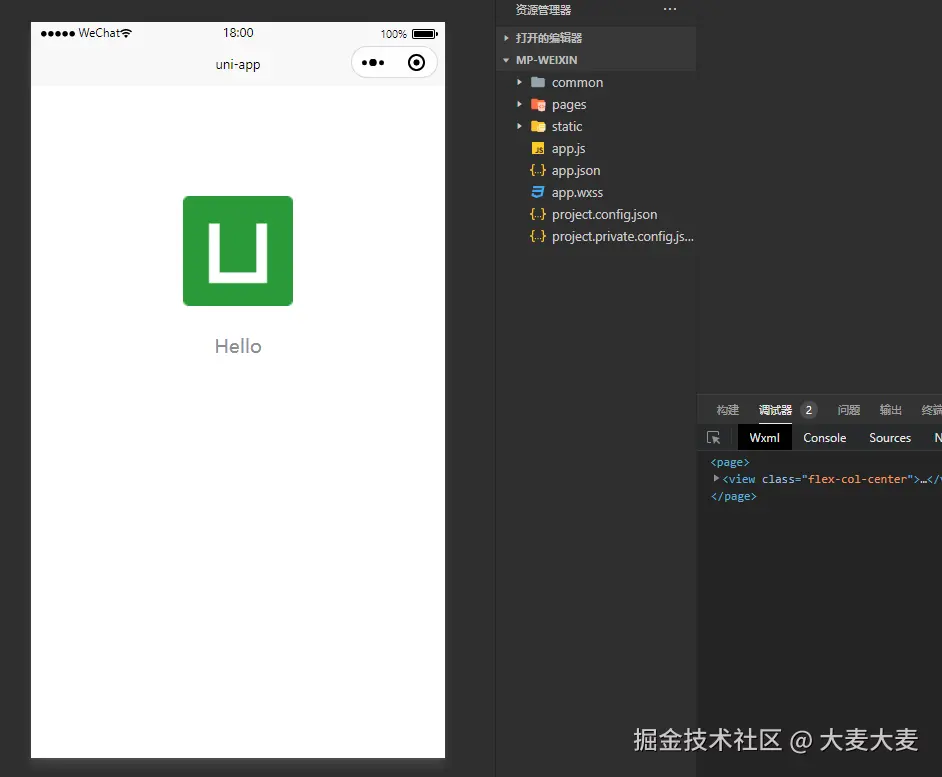The width and height of the screenshot is (942, 777).
Task: Click the WeChat wifi signal icon
Action: point(126,33)
